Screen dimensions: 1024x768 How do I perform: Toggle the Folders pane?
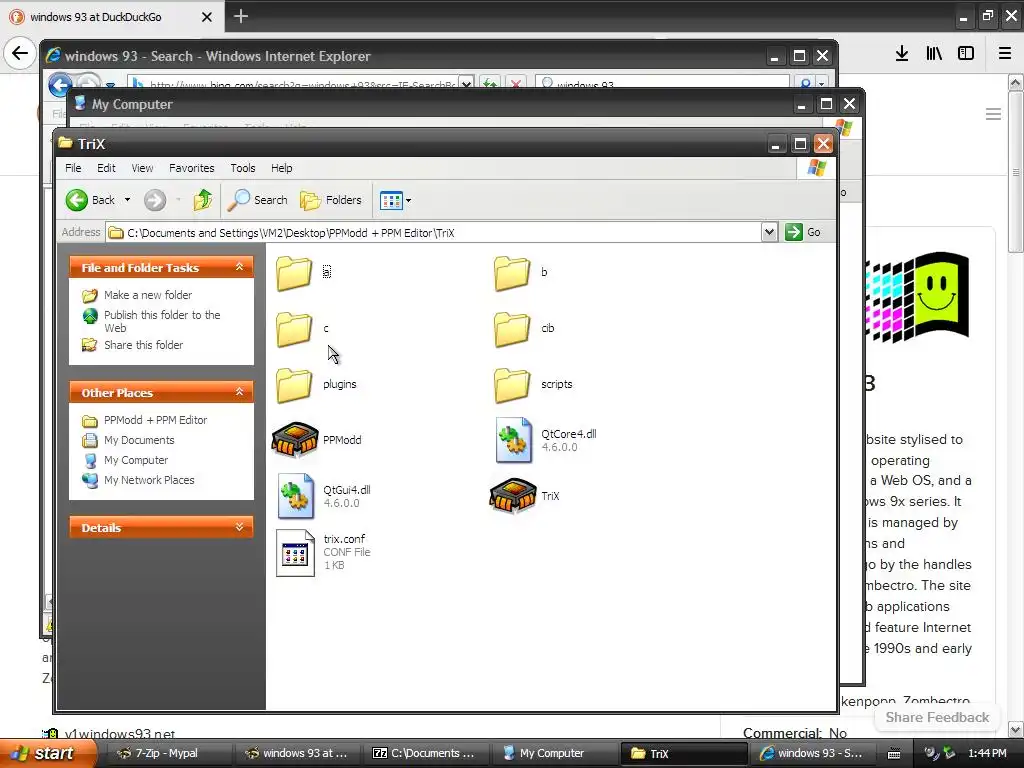point(331,200)
